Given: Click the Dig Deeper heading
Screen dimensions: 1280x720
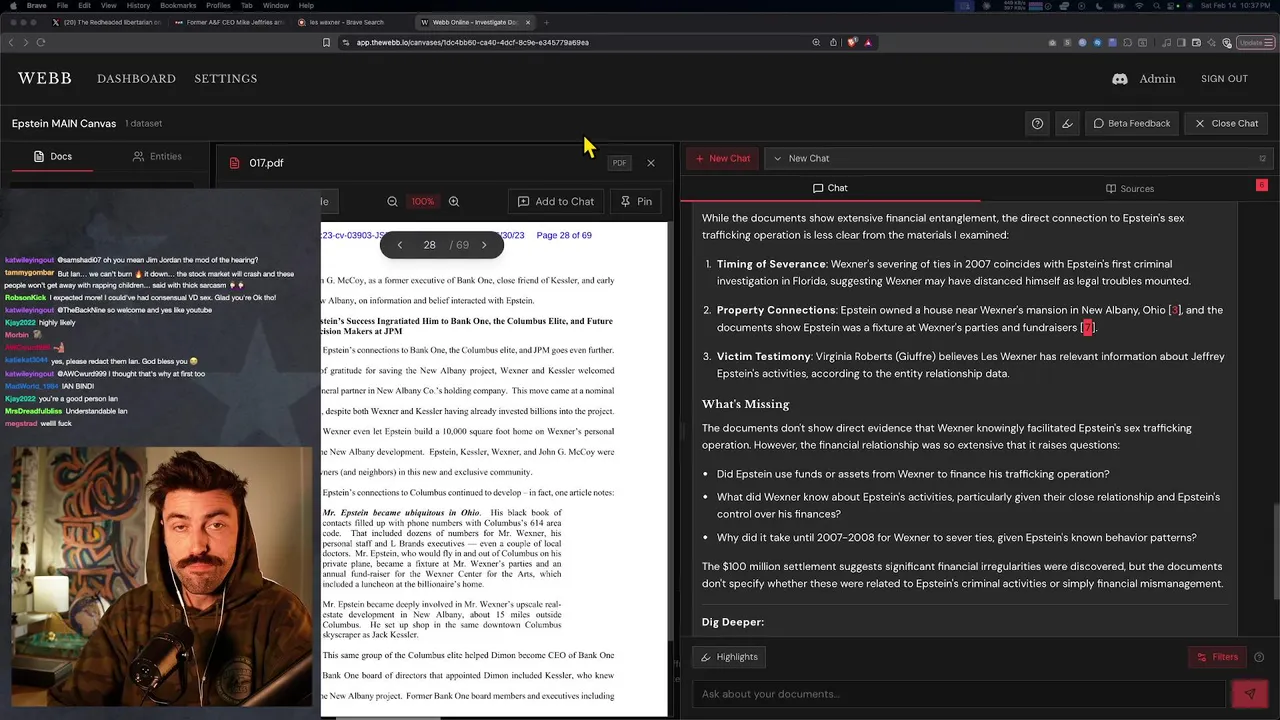Looking at the screenshot, I should click(733, 622).
